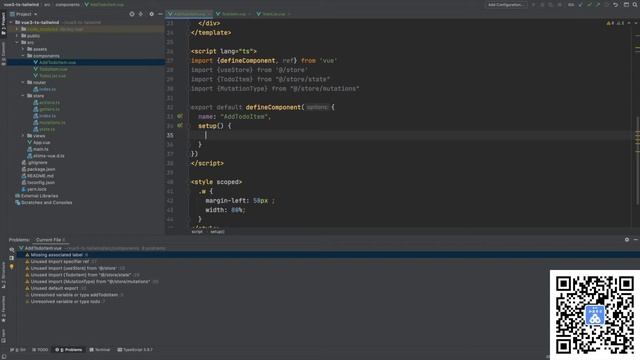Click the tool windows toggle icon in bottom-left corner
This screenshot has width=640, height=360.
click(3, 357)
